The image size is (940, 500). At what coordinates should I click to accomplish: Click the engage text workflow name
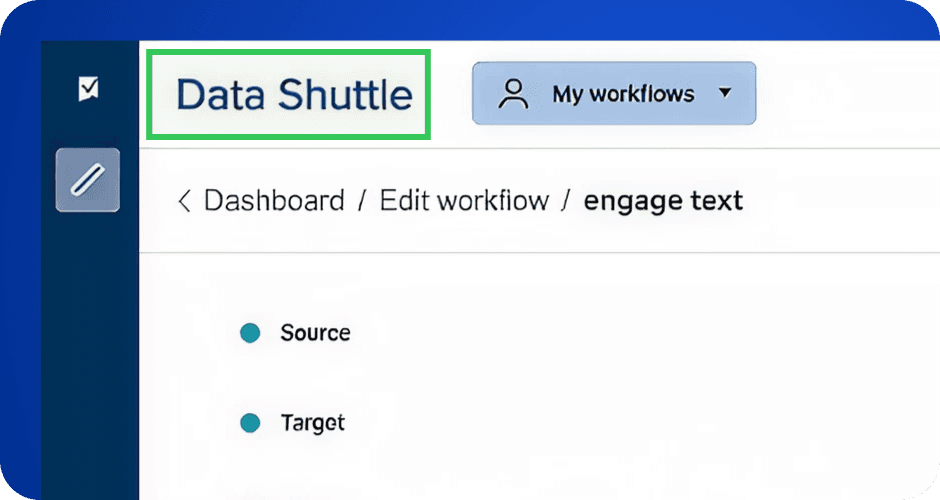[x=663, y=201]
